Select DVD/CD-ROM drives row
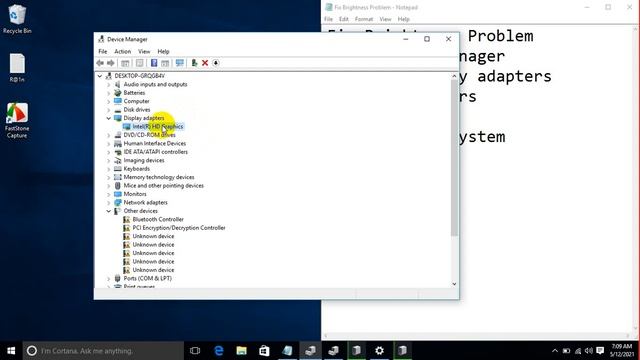Image resolution: width=640 pixels, height=360 pixels. (x=149, y=135)
